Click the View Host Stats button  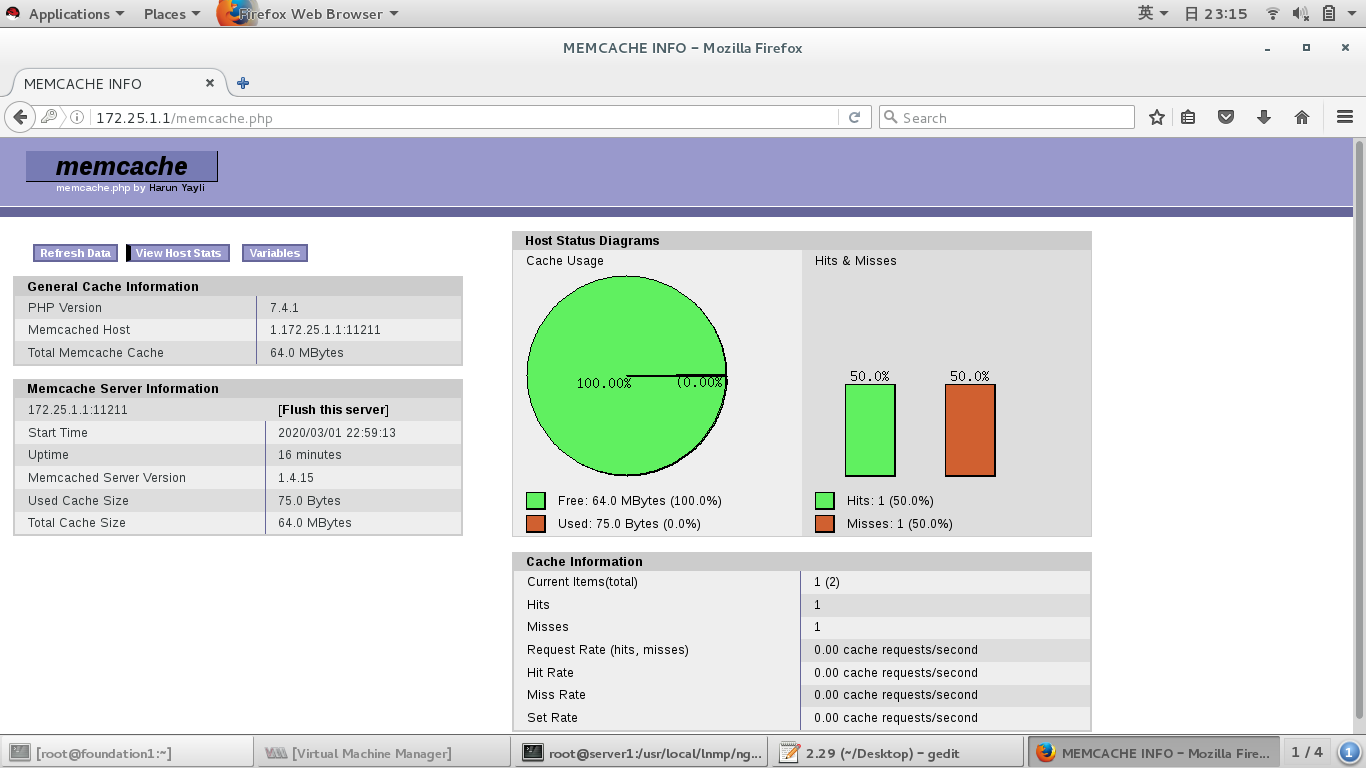pos(178,253)
